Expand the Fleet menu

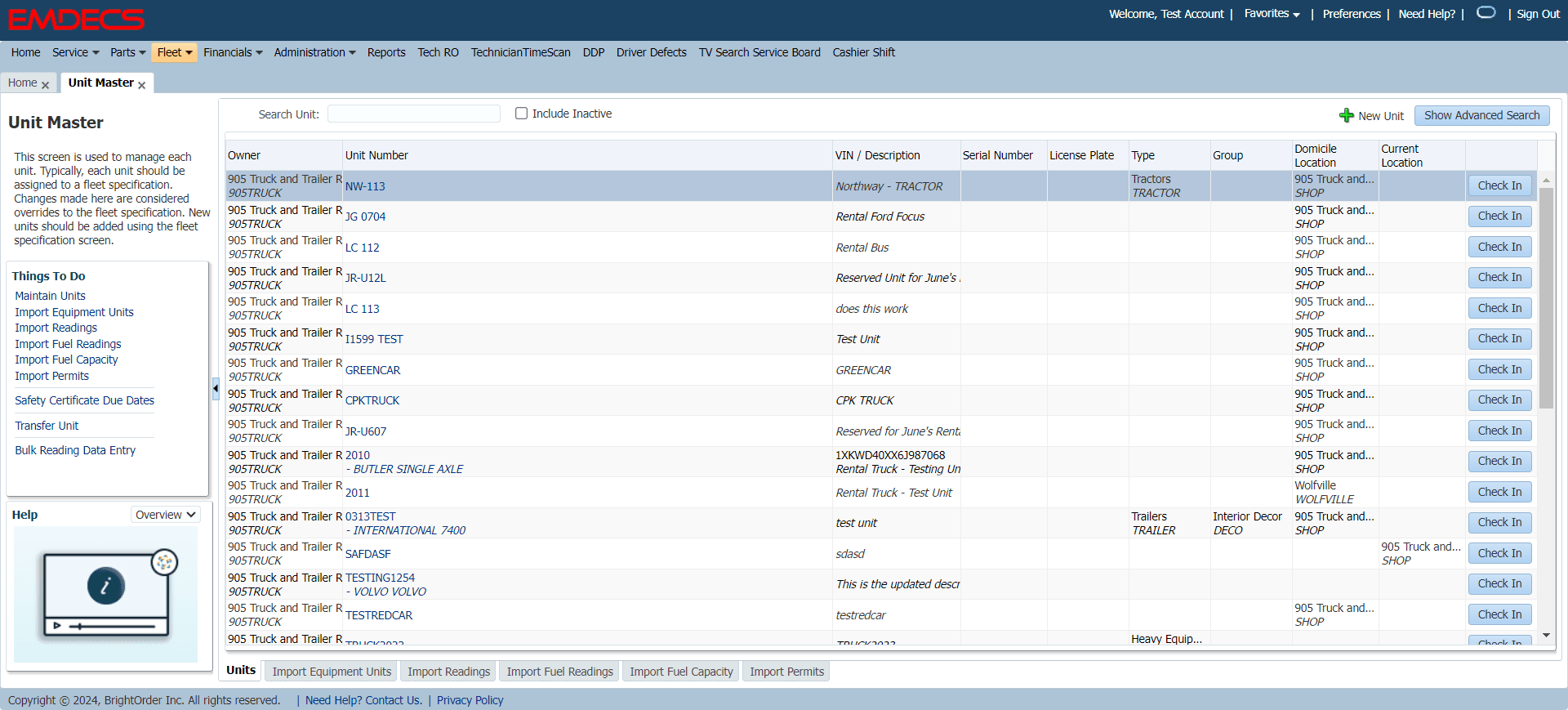tap(174, 52)
